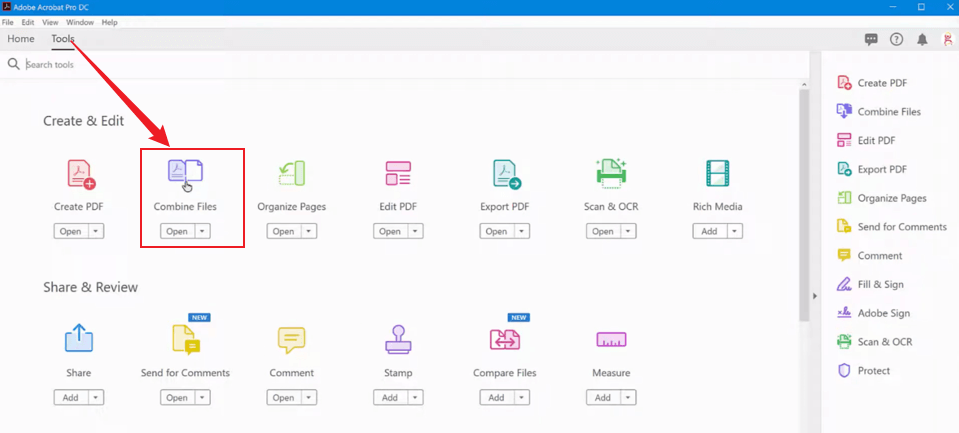Viewport: 959px width, 433px height.
Task: Click Open button under Comment
Action: (284, 398)
